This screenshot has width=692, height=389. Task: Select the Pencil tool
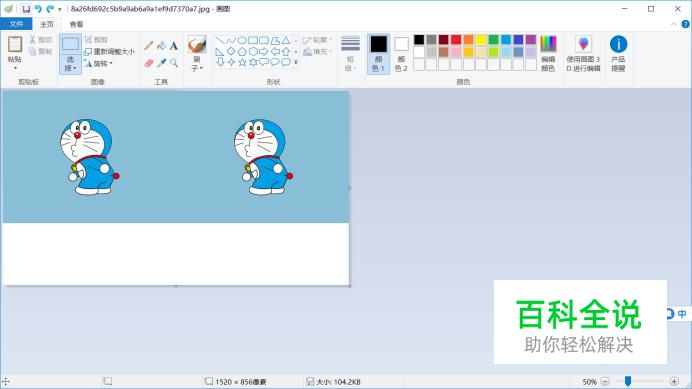[x=149, y=45]
